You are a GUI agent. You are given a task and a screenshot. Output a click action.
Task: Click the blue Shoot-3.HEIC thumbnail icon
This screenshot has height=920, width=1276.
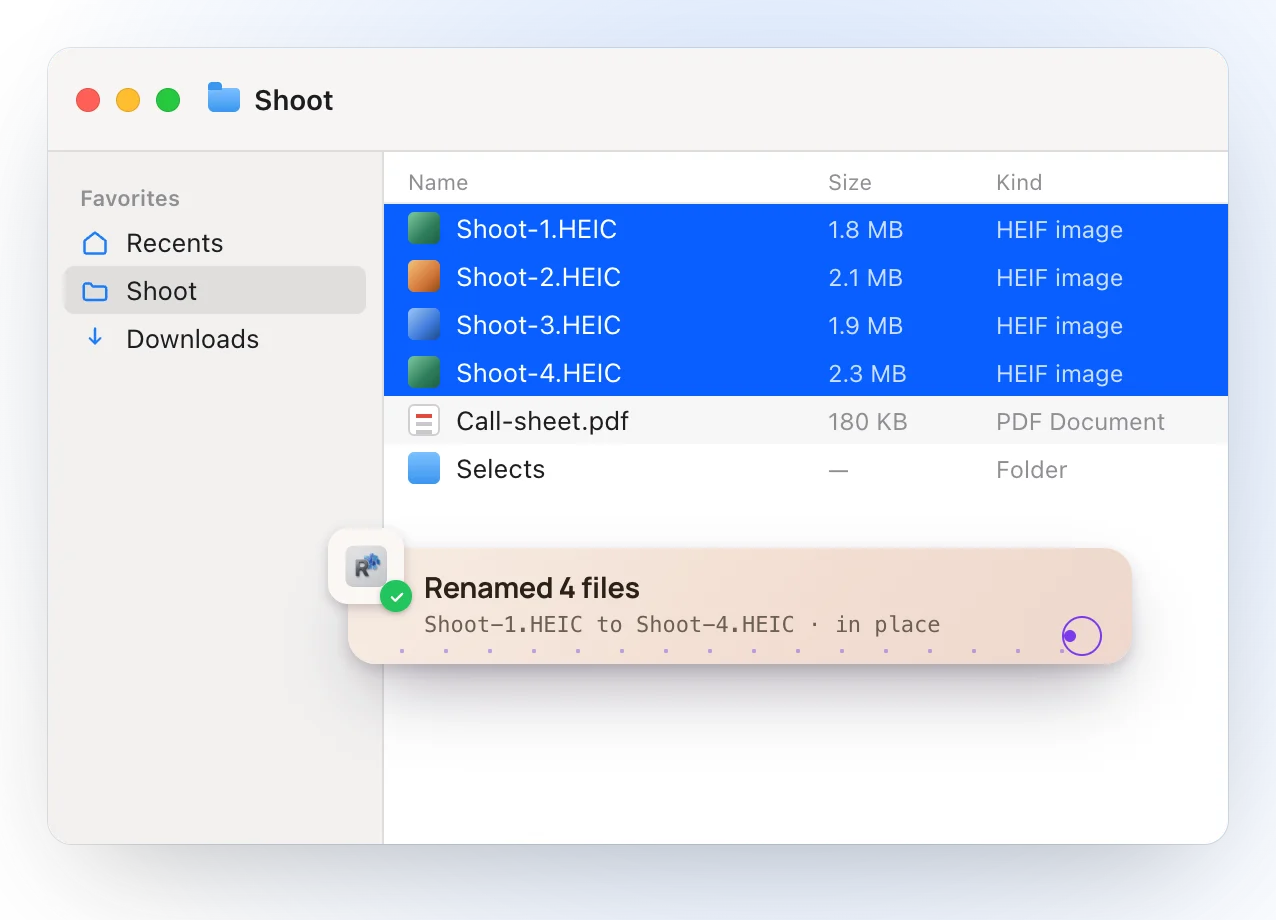424,324
